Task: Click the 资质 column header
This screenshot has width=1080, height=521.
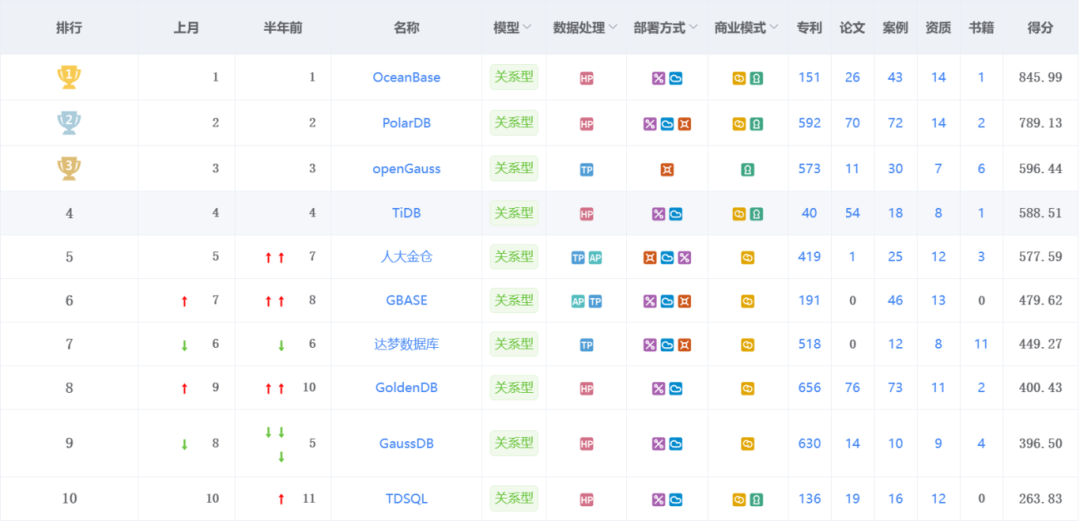Action: click(x=938, y=28)
